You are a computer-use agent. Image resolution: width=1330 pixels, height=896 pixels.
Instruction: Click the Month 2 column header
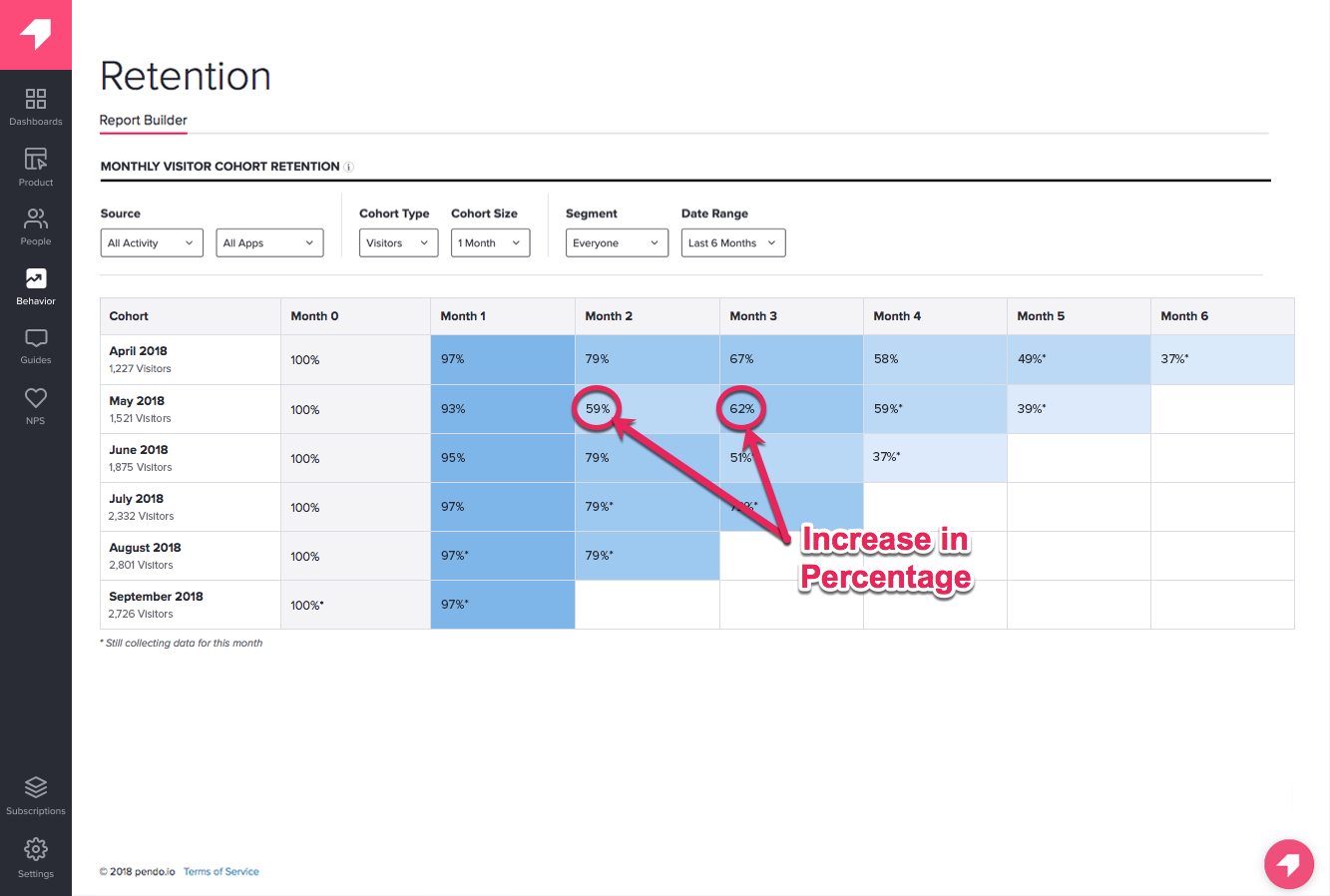point(648,316)
